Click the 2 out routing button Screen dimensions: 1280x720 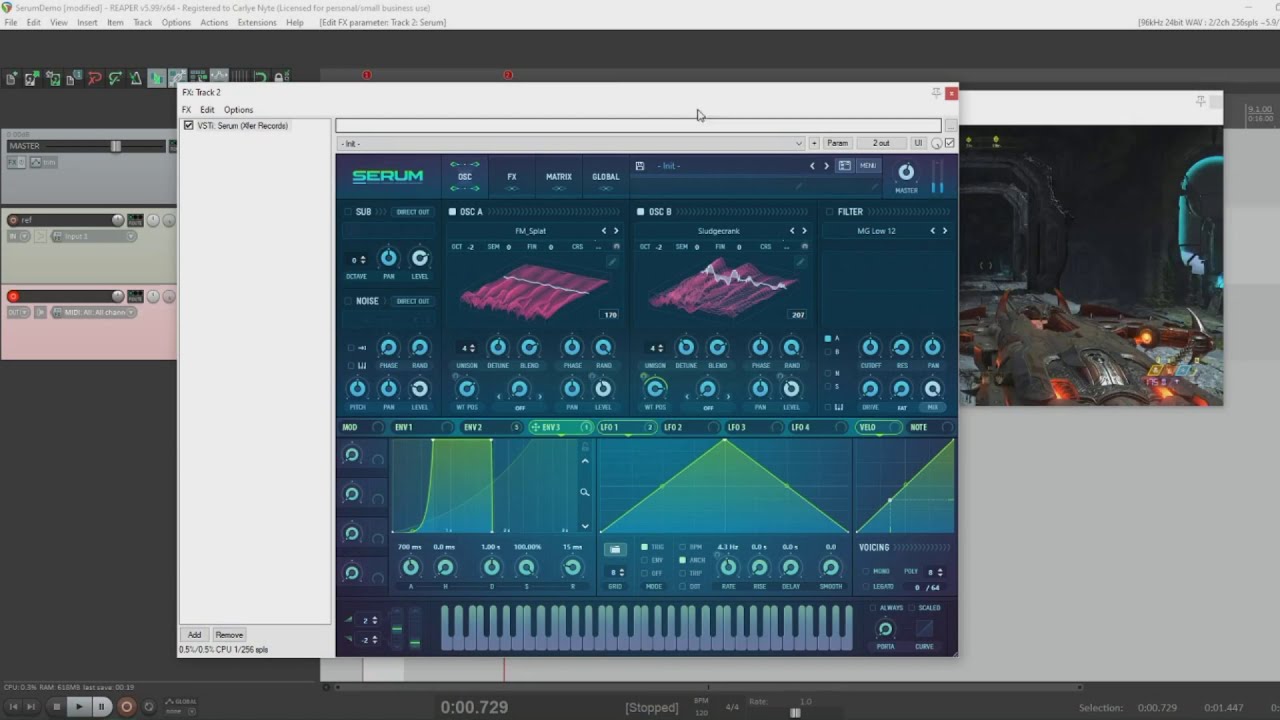tap(881, 143)
